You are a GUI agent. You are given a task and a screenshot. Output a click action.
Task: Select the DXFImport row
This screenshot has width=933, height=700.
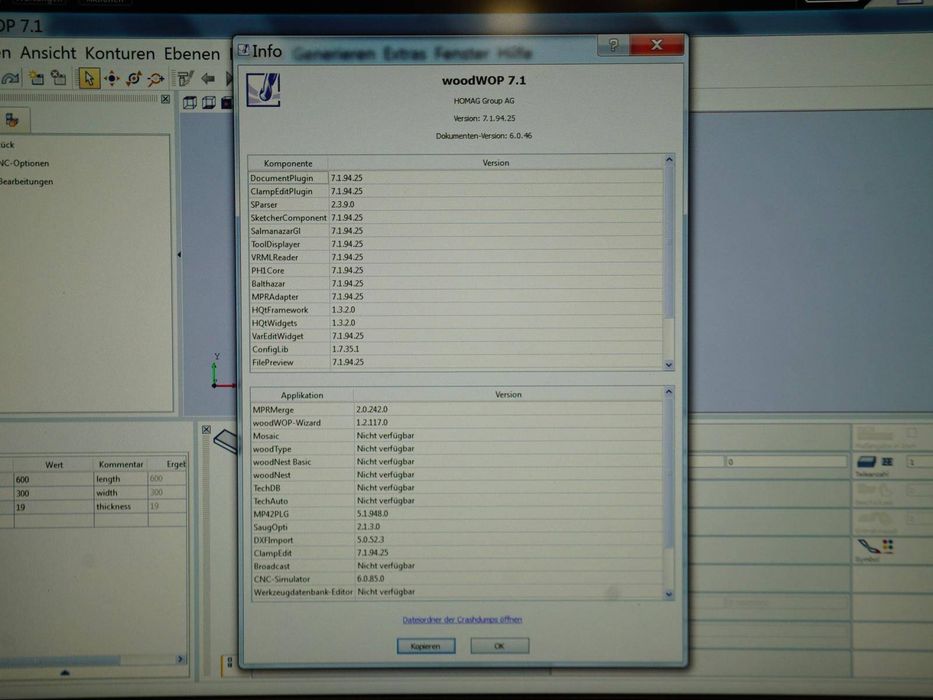click(x=457, y=540)
